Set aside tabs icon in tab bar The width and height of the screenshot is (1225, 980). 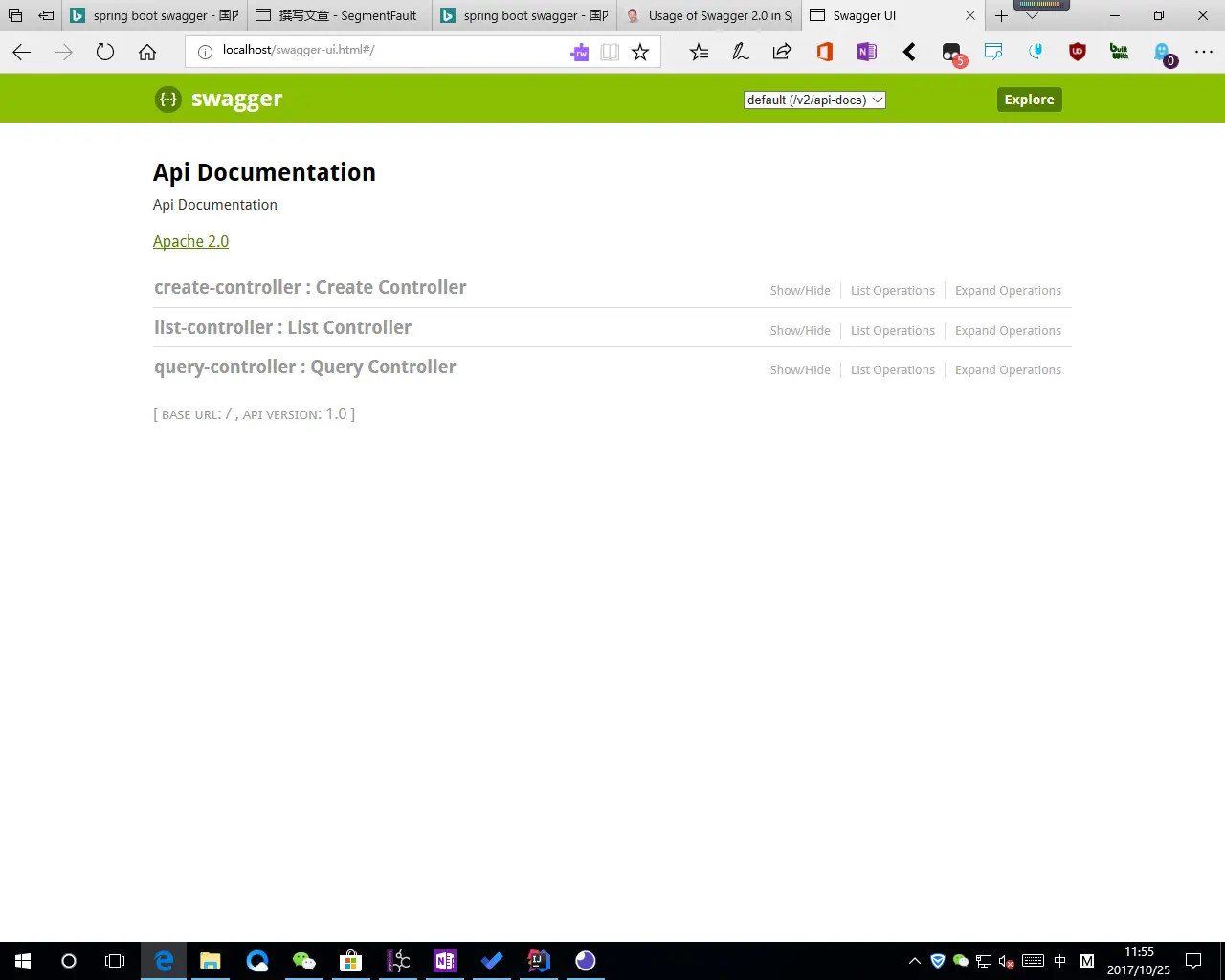pos(46,15)
